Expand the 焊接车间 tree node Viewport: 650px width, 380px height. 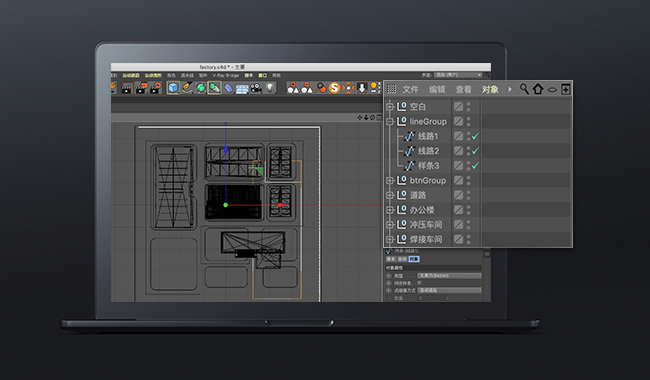[390, 239]
